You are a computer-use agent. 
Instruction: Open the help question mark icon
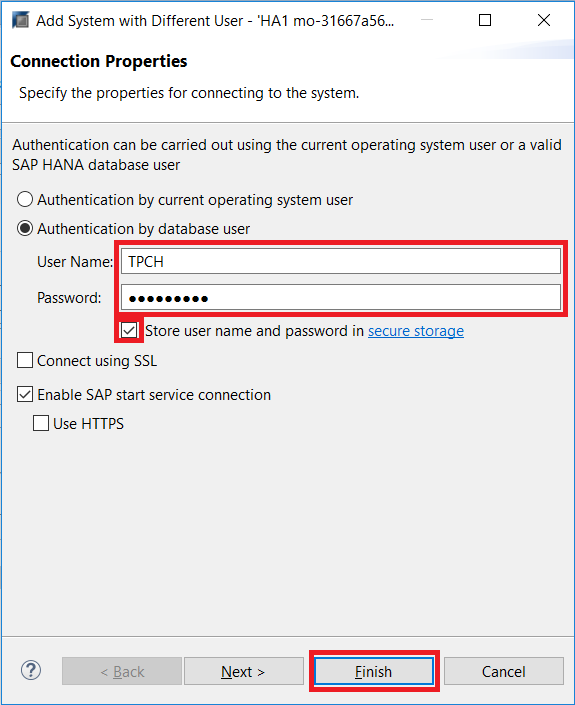click(31, 671)
